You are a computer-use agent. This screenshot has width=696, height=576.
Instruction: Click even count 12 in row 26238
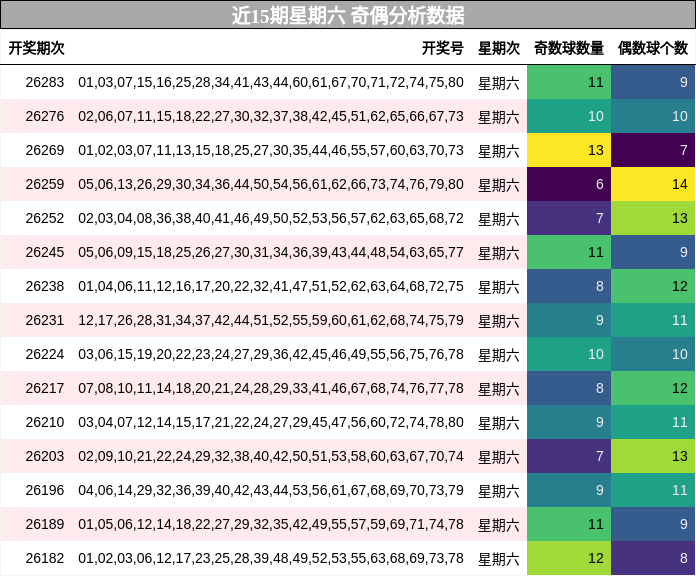tap(653, 286)
